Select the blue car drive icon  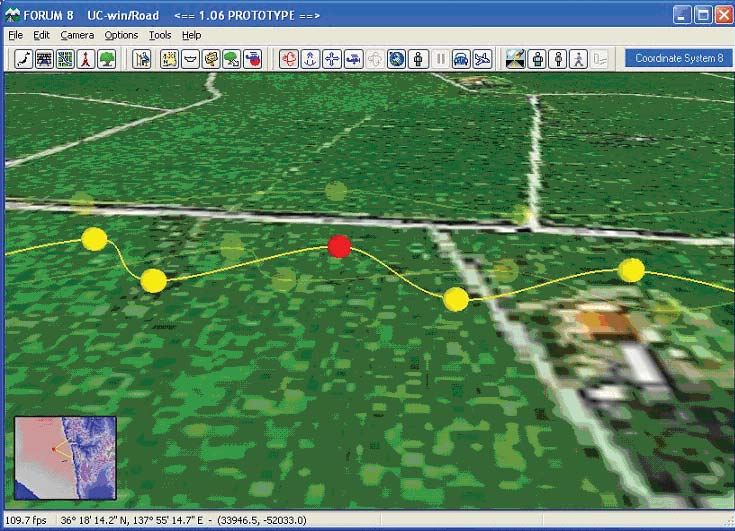[x=461, y=60]
